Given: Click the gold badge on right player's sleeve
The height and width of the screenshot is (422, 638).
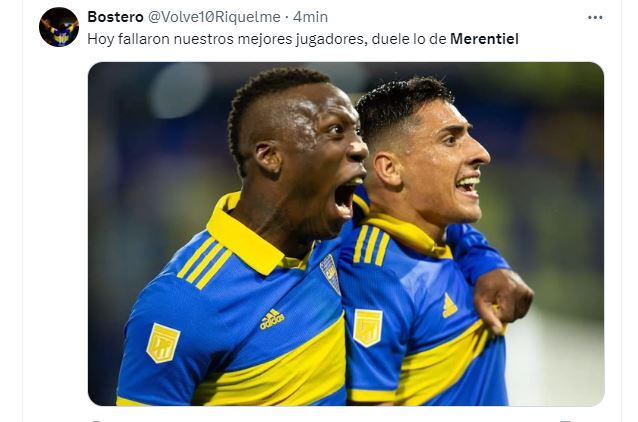Looking at the screenshot, I should tap(367, 328).
